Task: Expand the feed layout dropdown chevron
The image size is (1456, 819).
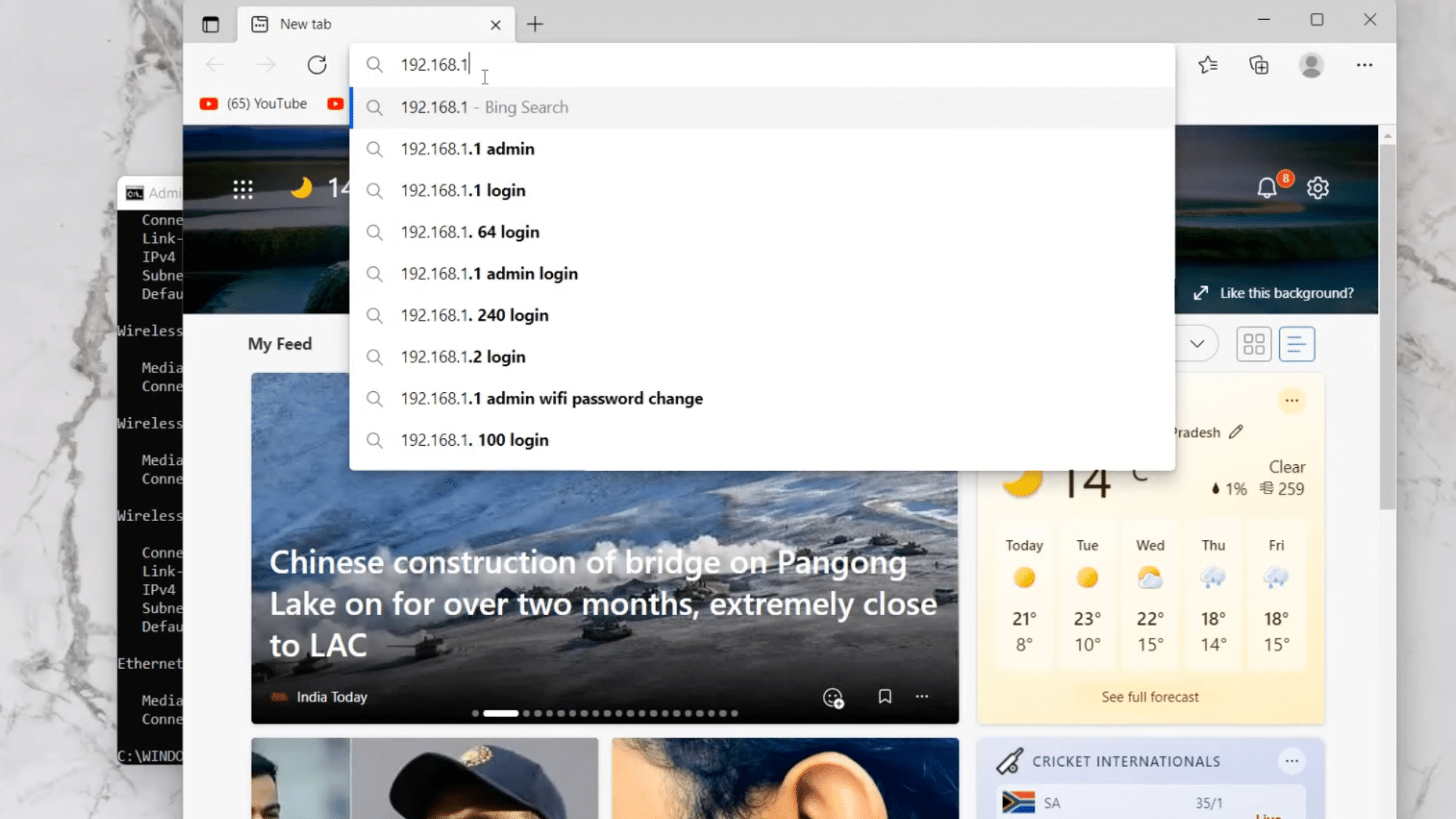Action: click(x=1197, y=344)
